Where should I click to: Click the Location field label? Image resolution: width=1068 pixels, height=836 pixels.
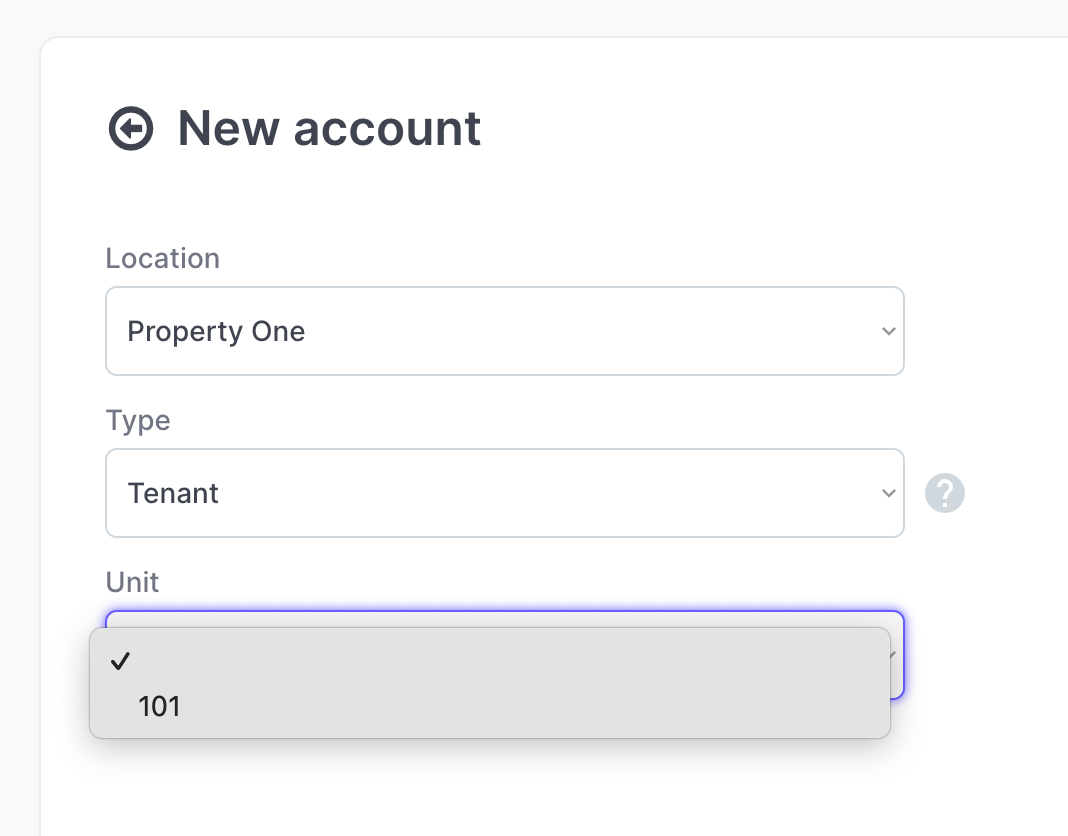point(163,258)
